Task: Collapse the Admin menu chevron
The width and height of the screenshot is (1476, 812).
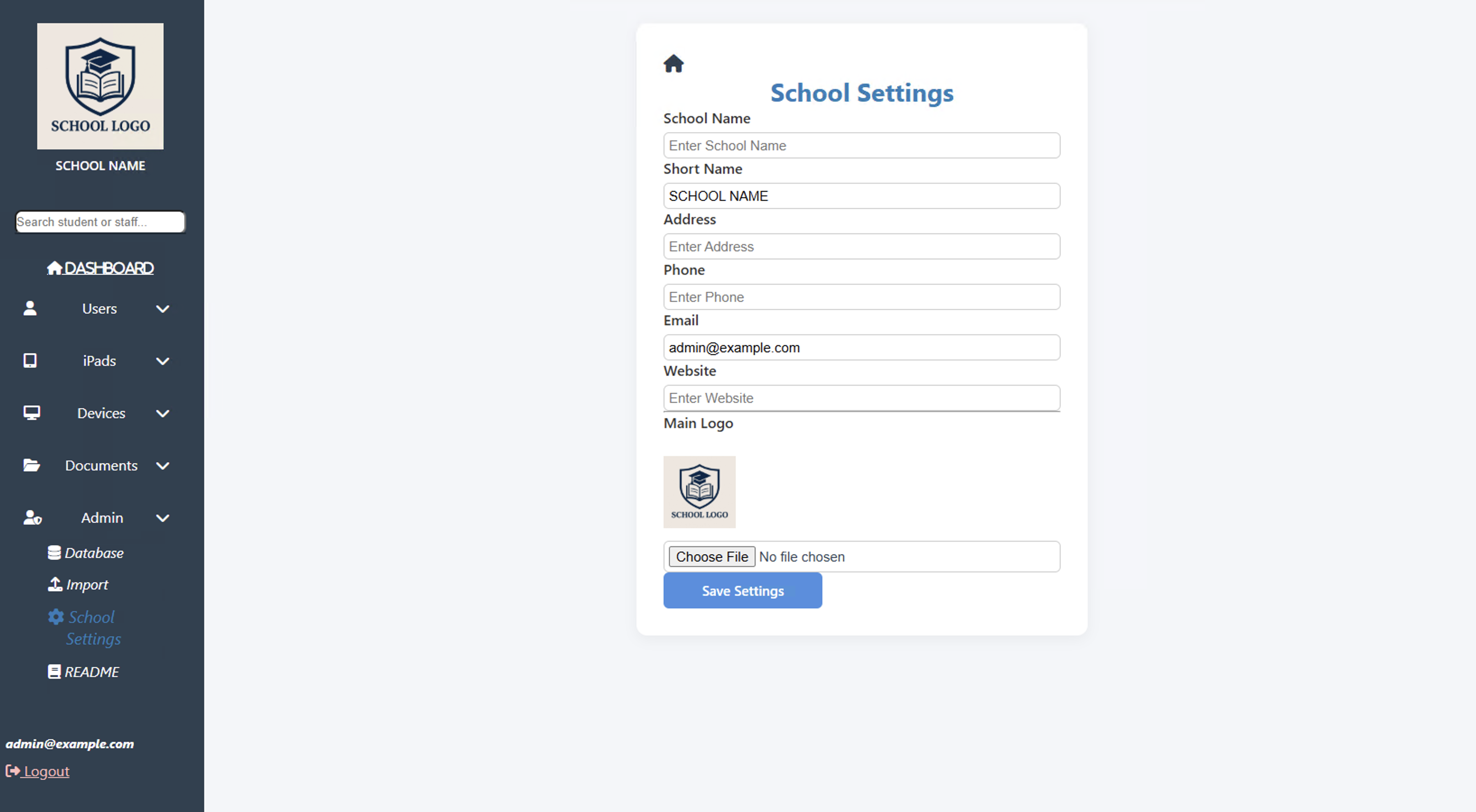Action: click(x=163, y=518)
